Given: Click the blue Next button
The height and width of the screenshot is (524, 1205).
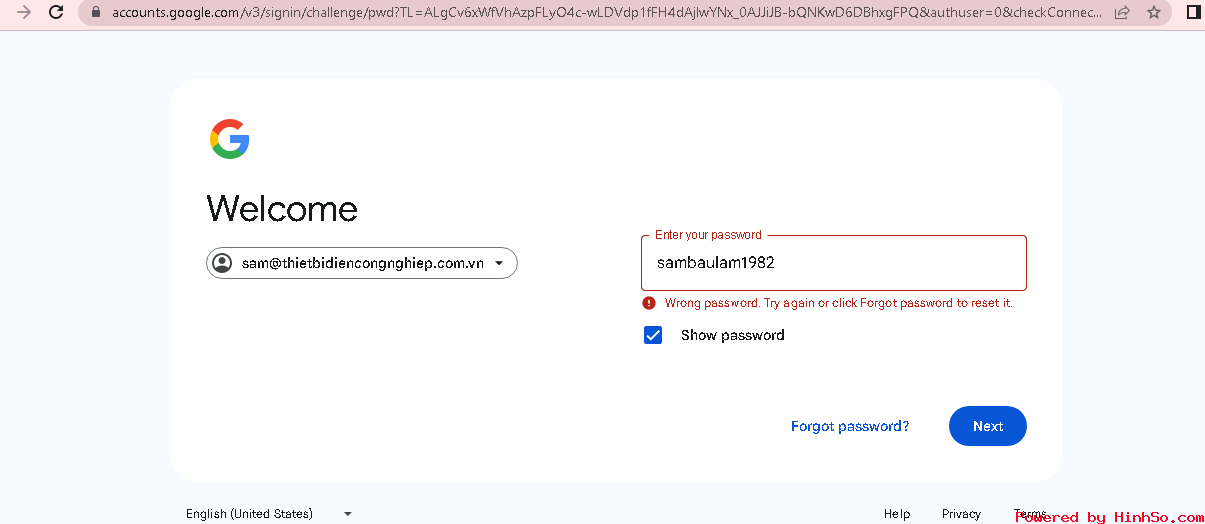Looking at the screenshot, I should [x=988, y=426].
